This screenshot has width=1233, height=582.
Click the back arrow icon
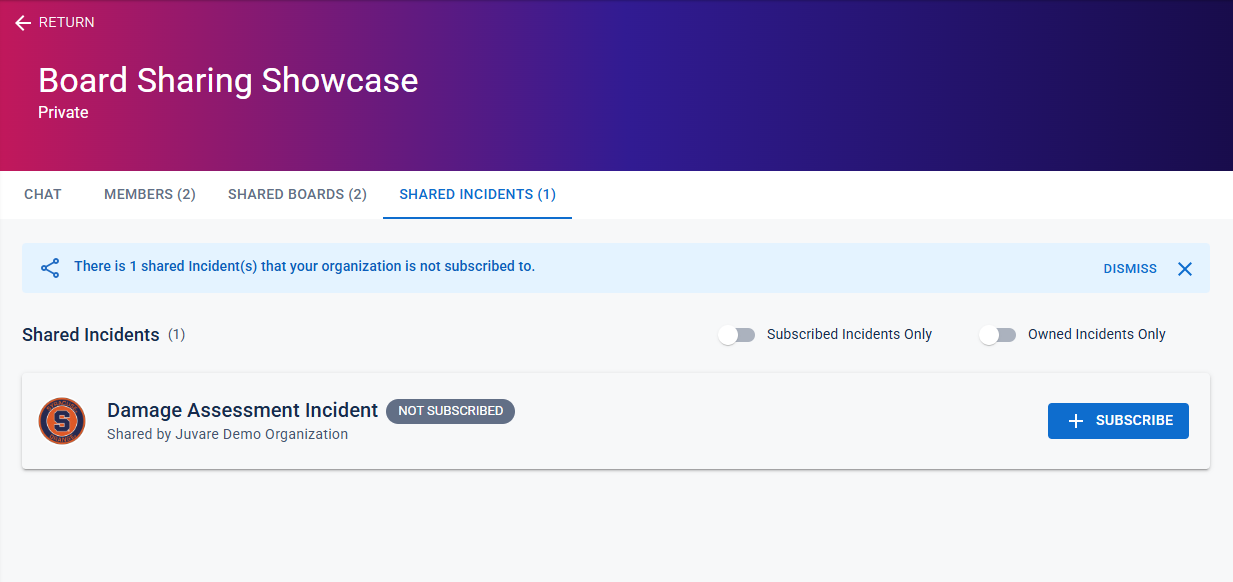pos(23,23)
